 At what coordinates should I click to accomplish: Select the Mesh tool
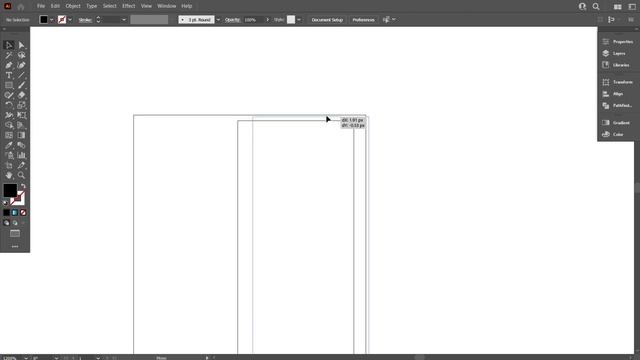9,135
